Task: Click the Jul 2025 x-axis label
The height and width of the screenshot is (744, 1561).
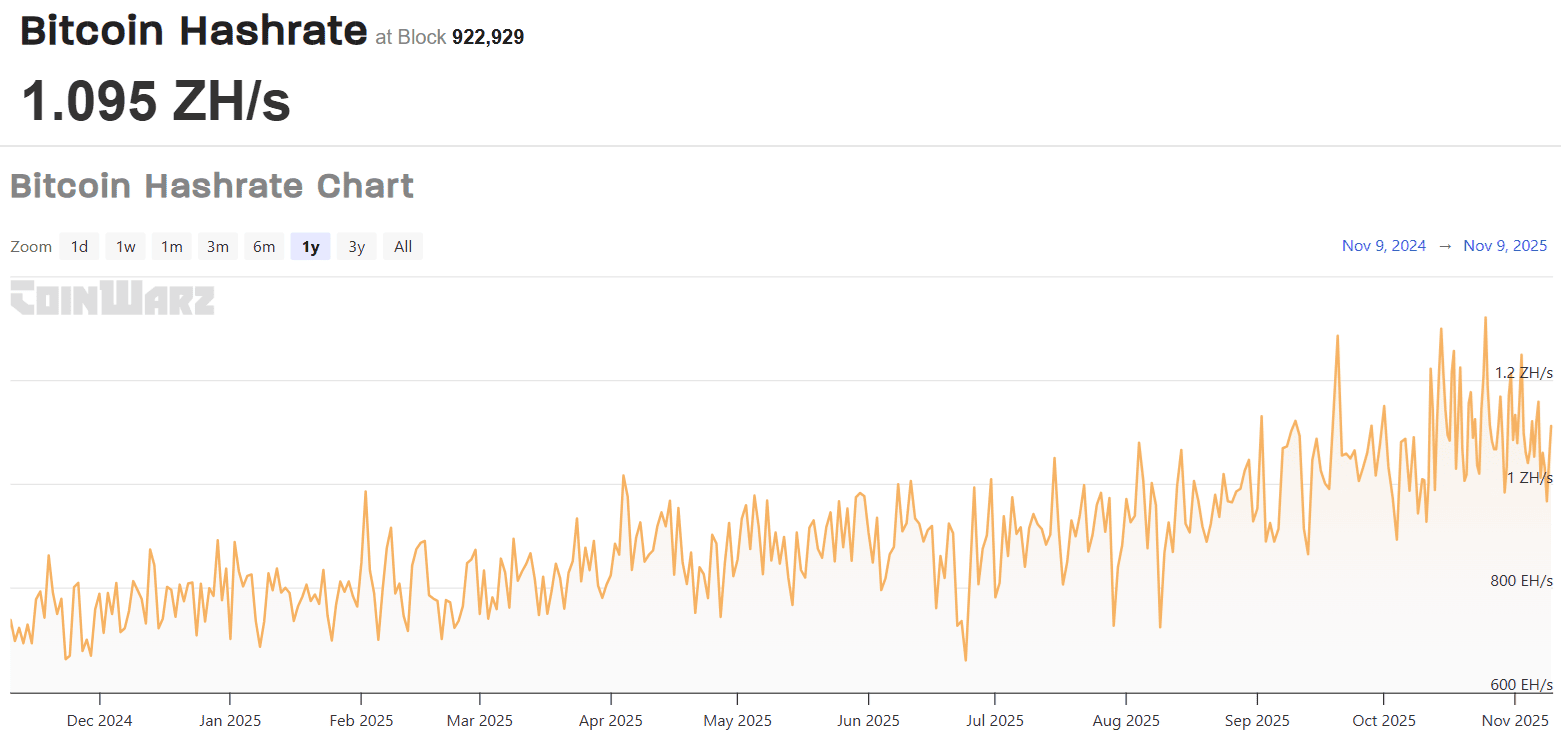Action: coord(995,721)
